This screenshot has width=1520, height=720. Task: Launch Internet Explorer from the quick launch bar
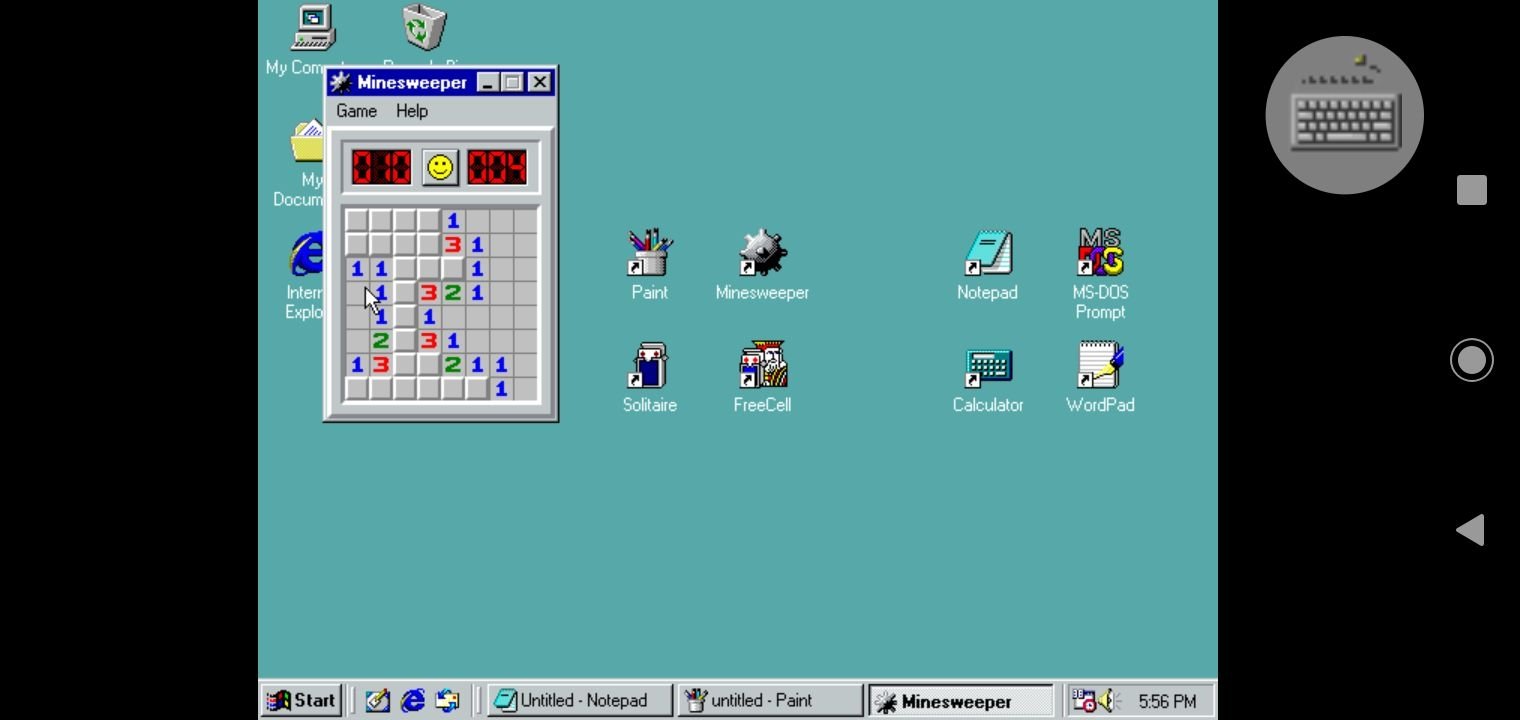[412, 701]
